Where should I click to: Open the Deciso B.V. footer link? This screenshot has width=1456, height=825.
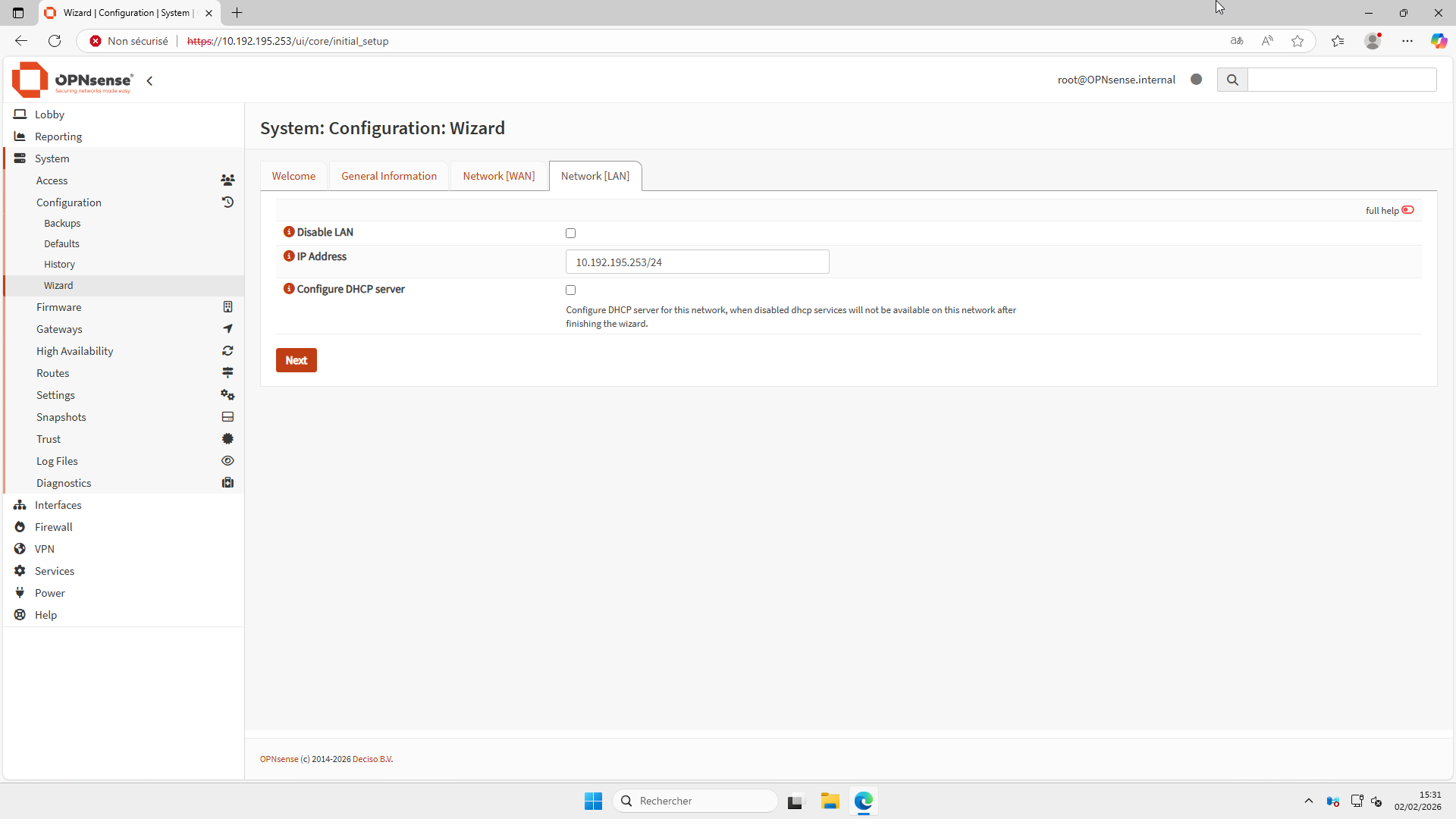point(372,759)
